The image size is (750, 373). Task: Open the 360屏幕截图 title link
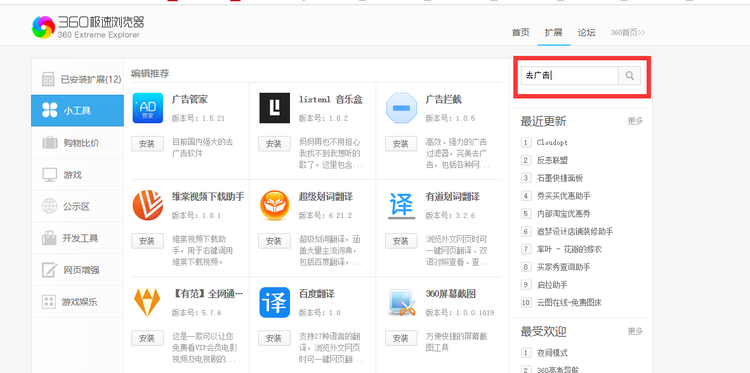click(451, 294)
